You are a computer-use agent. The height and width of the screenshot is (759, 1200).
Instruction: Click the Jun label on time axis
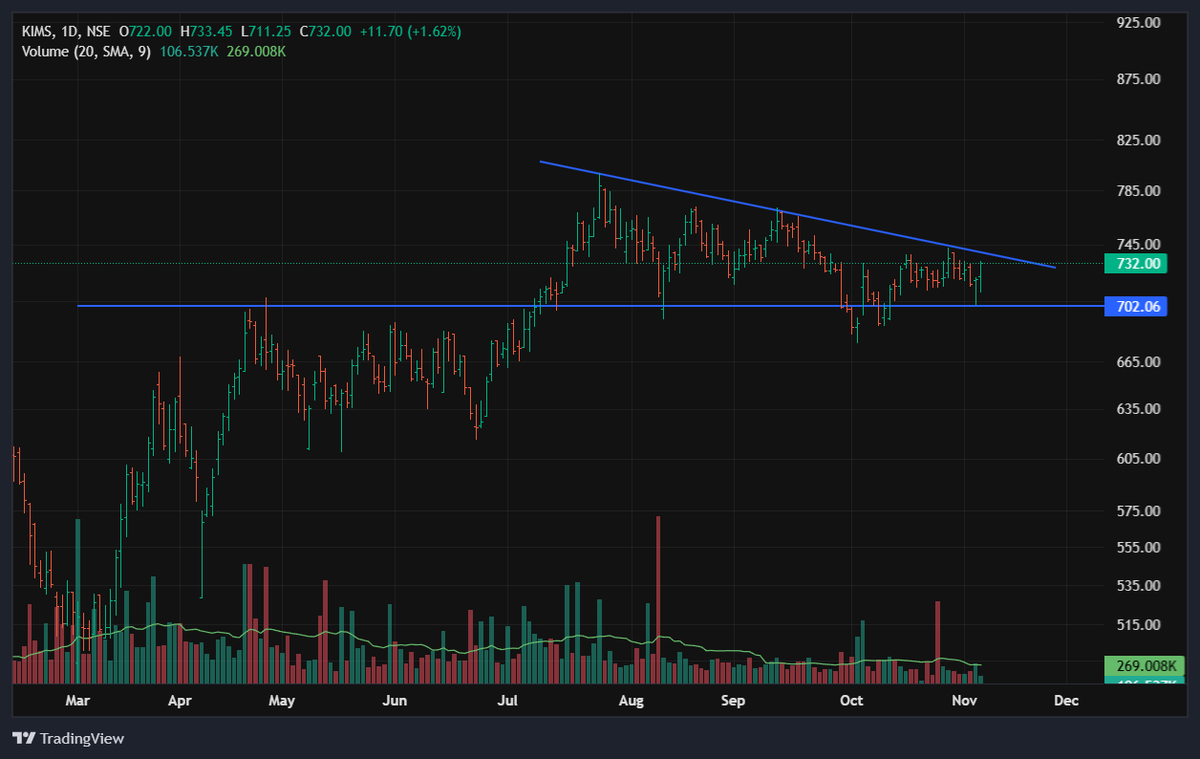[x=396, y=701]
